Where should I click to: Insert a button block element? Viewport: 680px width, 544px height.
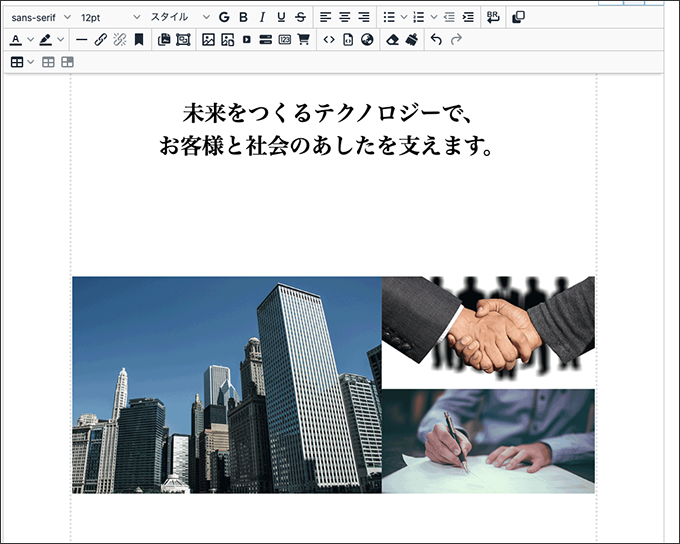click(265, 40)
